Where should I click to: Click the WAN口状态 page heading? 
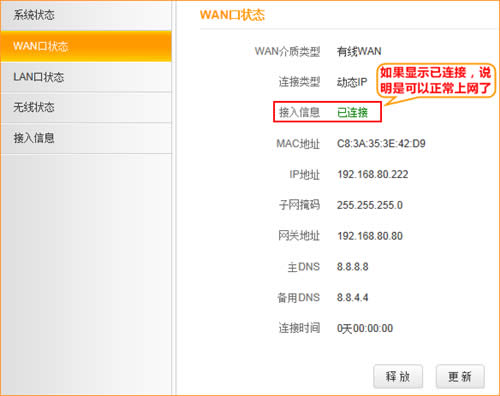232,15
